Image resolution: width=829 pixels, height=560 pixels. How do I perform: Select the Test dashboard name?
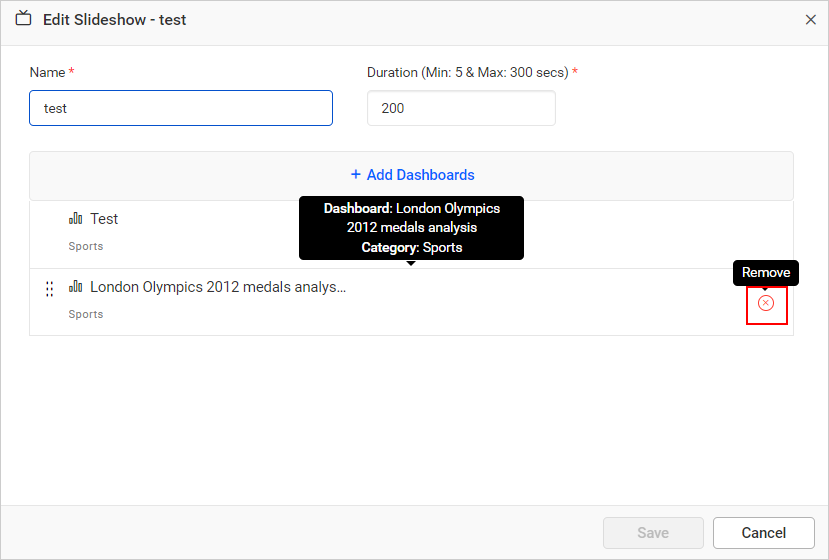pos(104,219)
